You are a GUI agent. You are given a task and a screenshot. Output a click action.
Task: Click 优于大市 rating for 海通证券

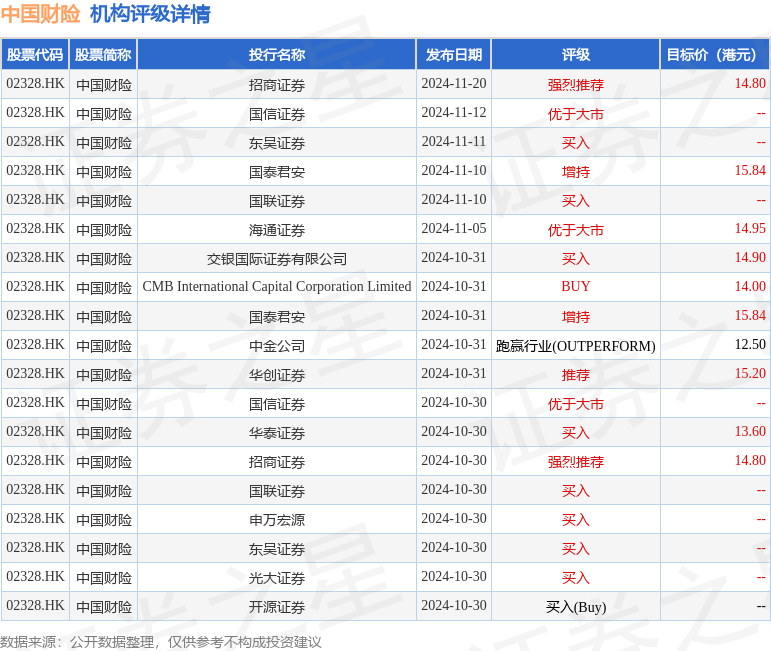[x=576, y=230]
